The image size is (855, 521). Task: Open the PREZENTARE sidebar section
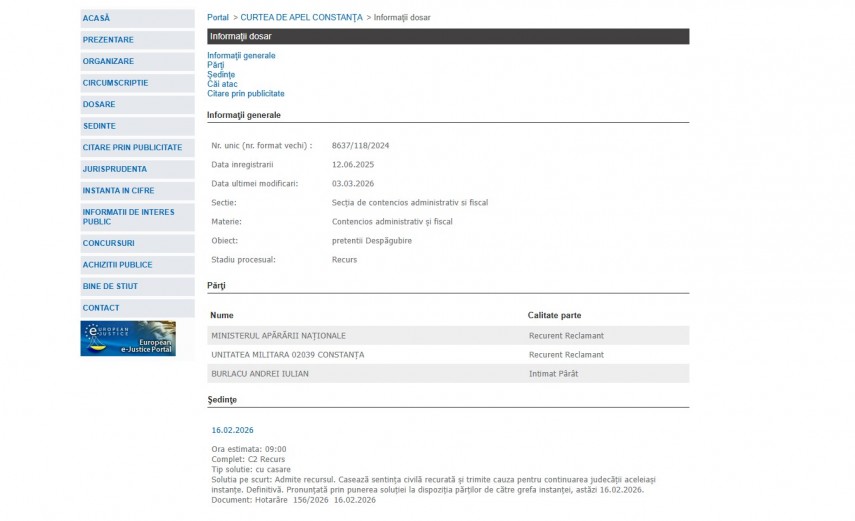pos(108,40)
